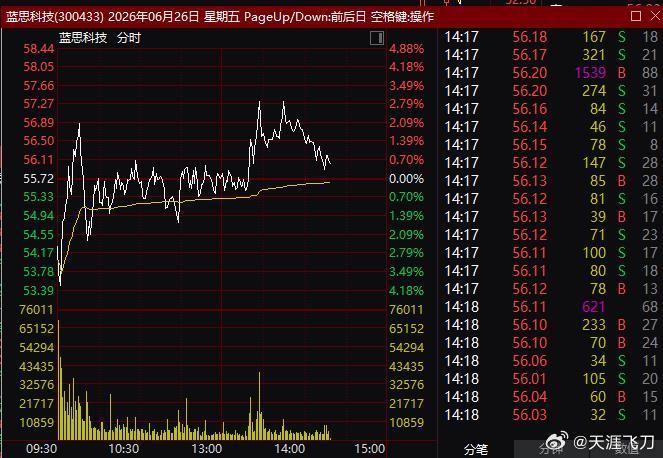The width and height of the screenshot is (663, 458).
Task: Select the tick with volume 274
Action: click(x=551, y=91)
